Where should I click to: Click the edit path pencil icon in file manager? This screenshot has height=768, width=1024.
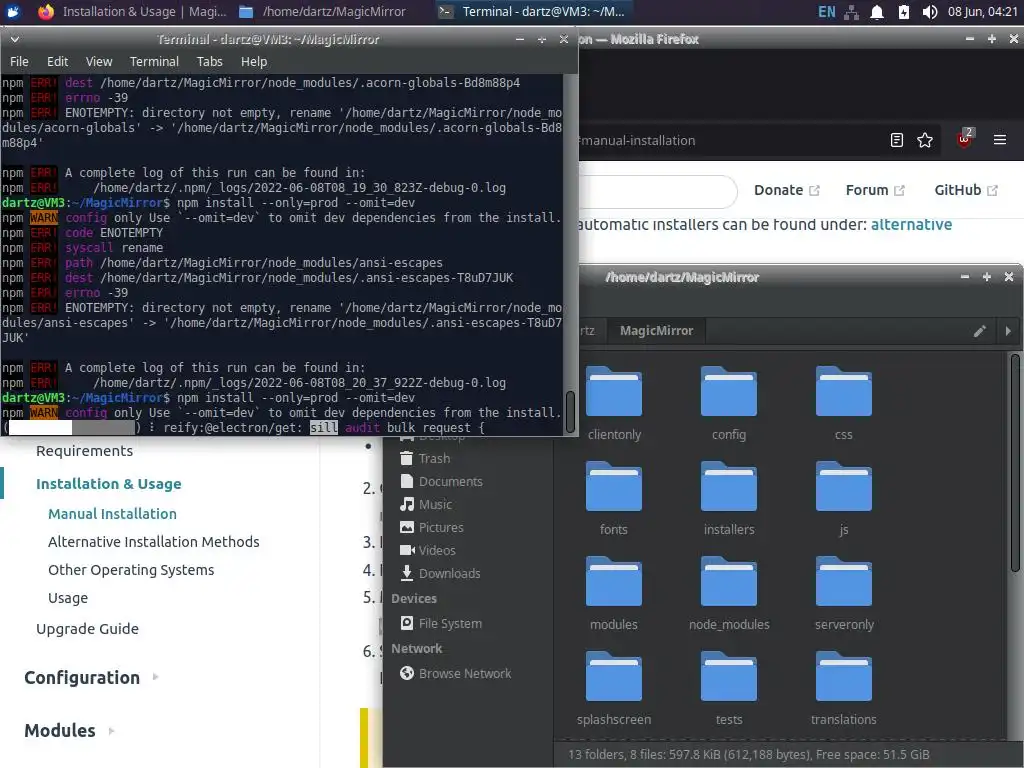click(980, 331)
